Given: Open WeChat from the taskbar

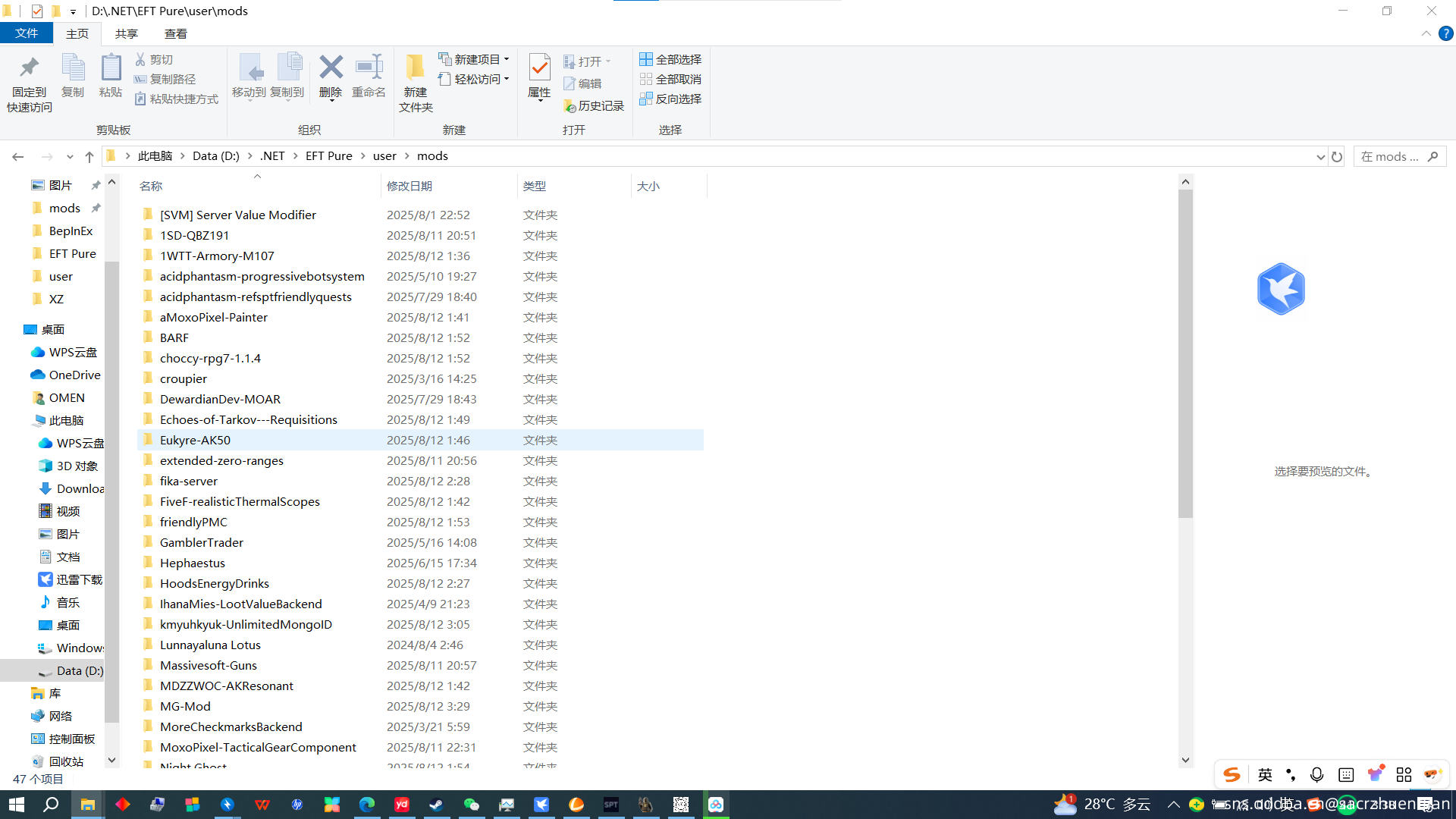Looking at the screenshot, I should [471, 805].
